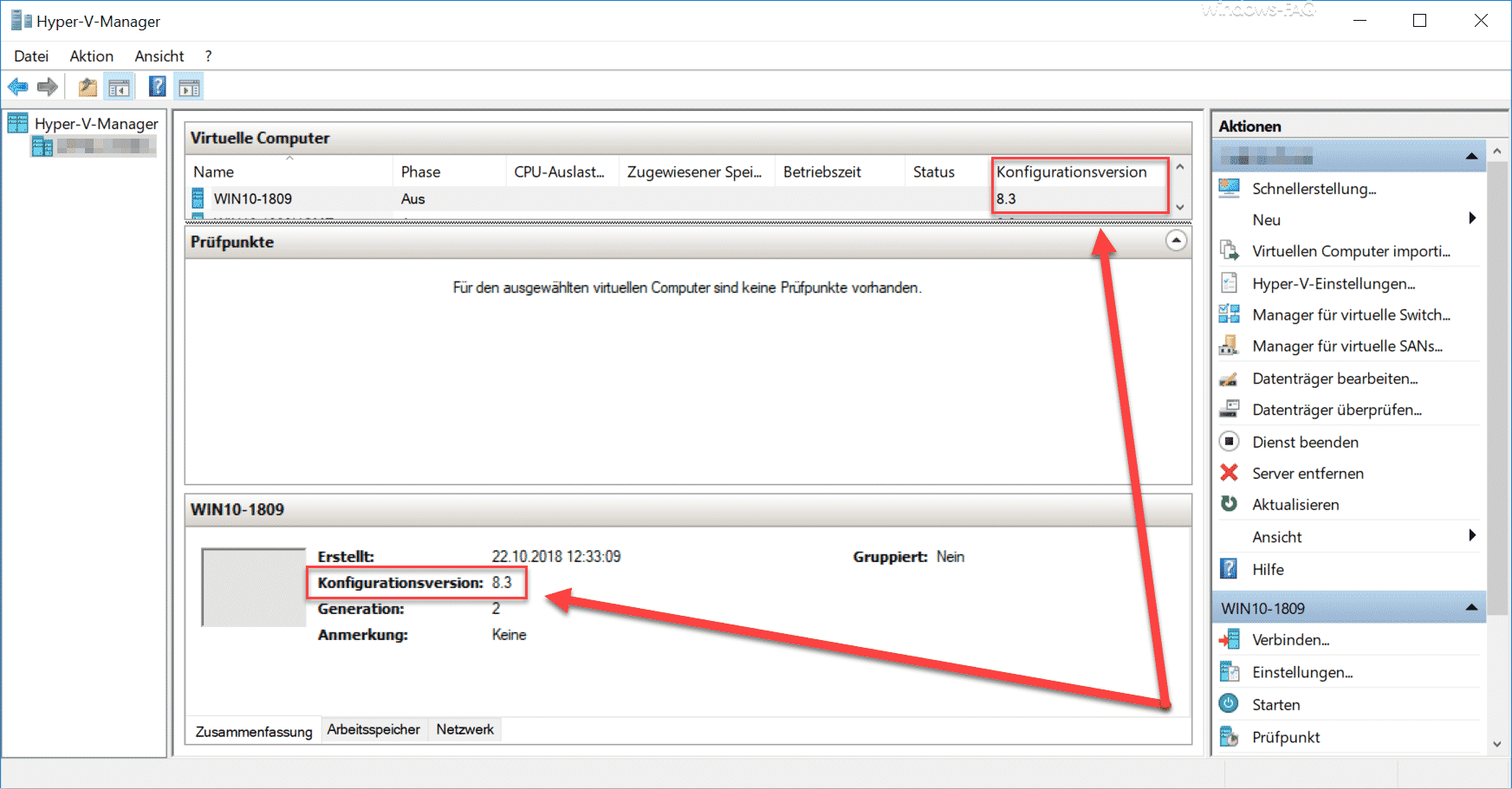Click the Up one level folder icon
This screenshot has width=1512, height=789.
tap(88, 87)
